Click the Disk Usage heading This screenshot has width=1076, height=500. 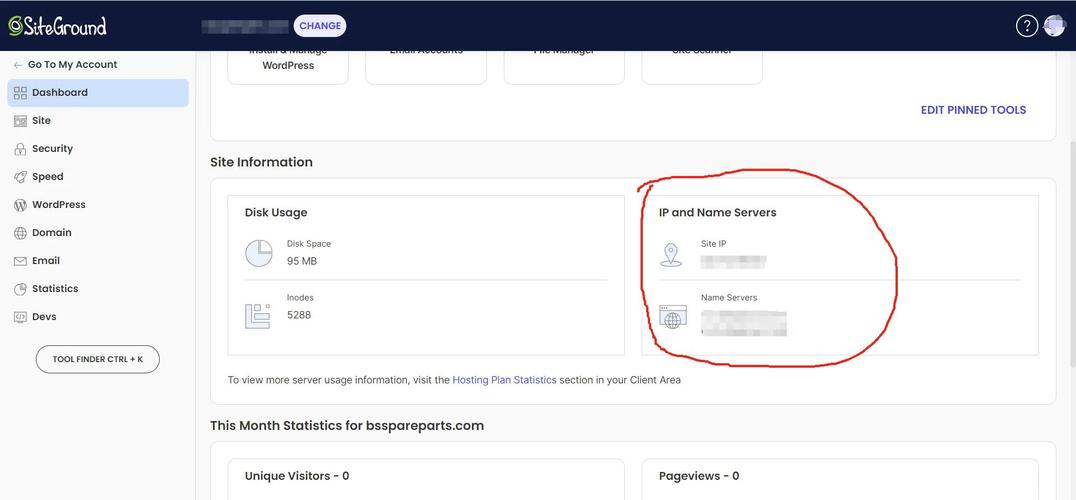click(x=276, y=213)
